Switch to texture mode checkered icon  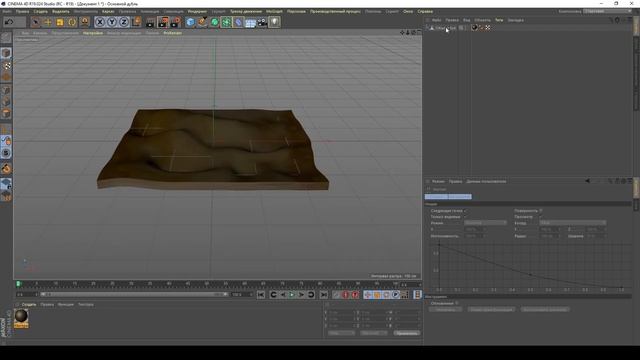[x=6, y=65]
